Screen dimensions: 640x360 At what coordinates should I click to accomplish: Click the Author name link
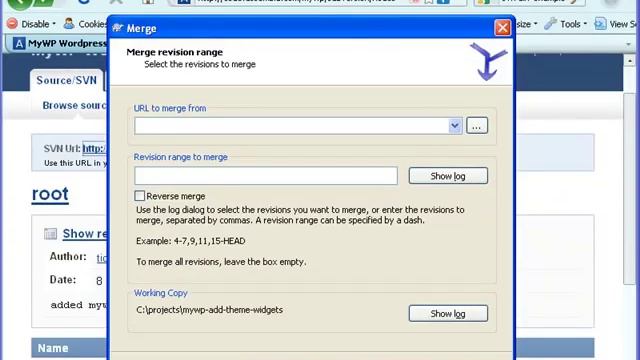pyautogui.click(x=101, y=258)
